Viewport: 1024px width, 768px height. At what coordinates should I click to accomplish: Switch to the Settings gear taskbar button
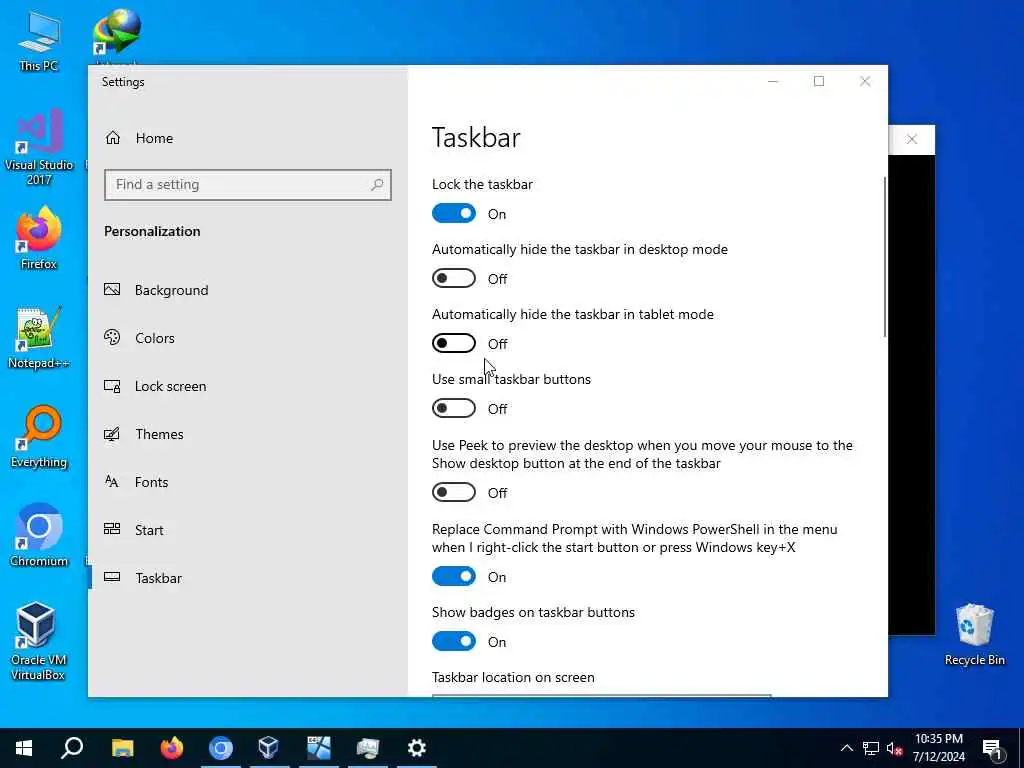point(417,748)
